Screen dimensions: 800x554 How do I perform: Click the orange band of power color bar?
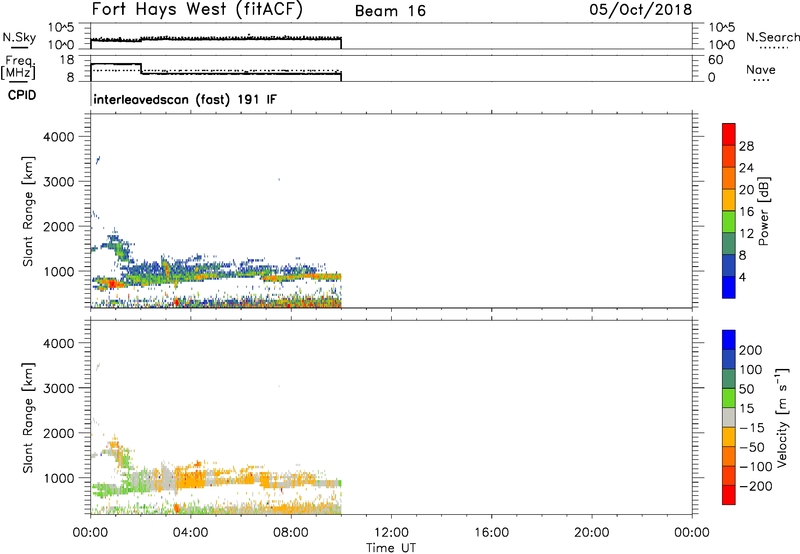point(729,177)
